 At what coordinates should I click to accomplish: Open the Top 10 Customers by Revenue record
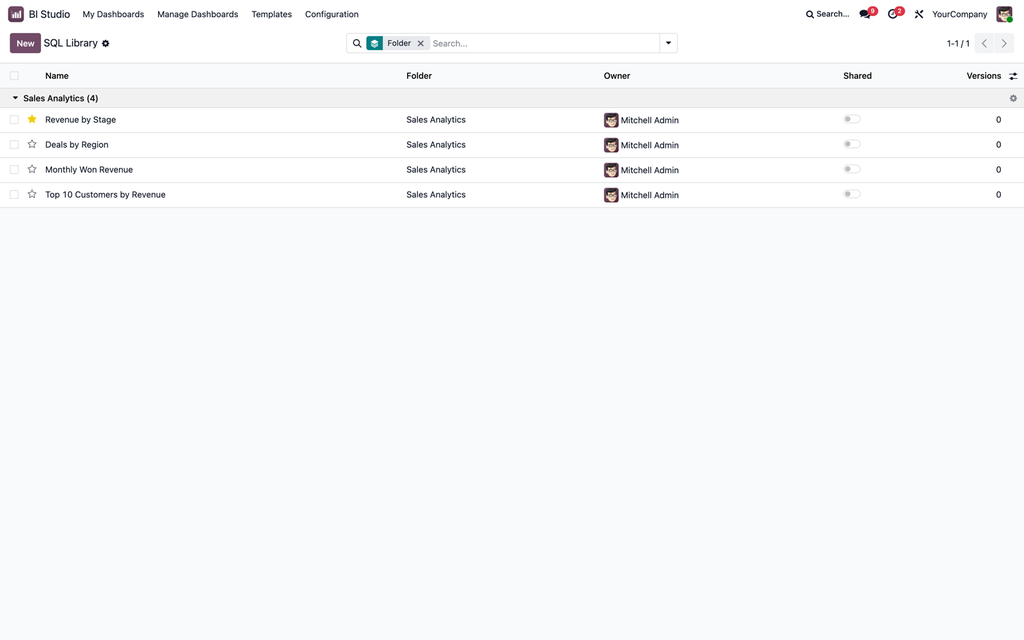coord(105,195)
